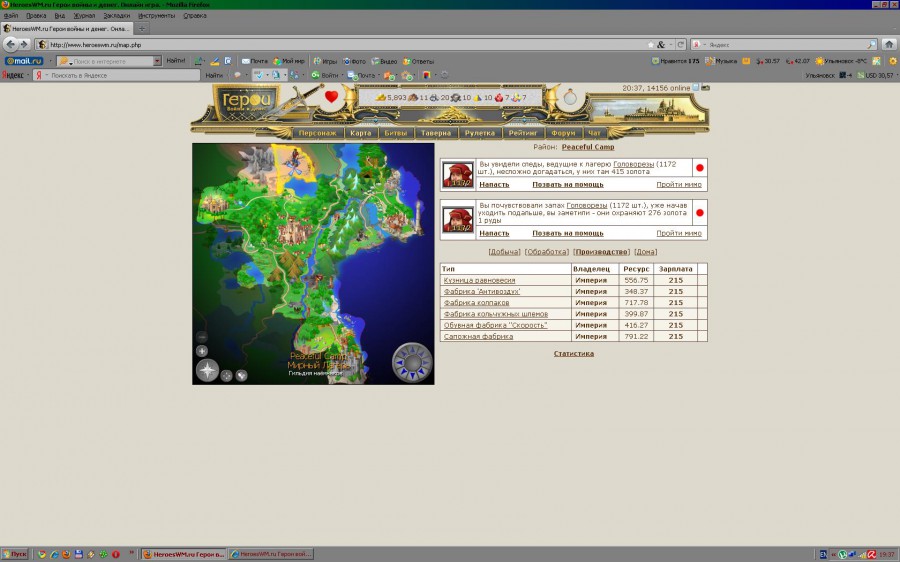Open the Закладки menu in Firefox
900x562 pixels.
point(117,15)
